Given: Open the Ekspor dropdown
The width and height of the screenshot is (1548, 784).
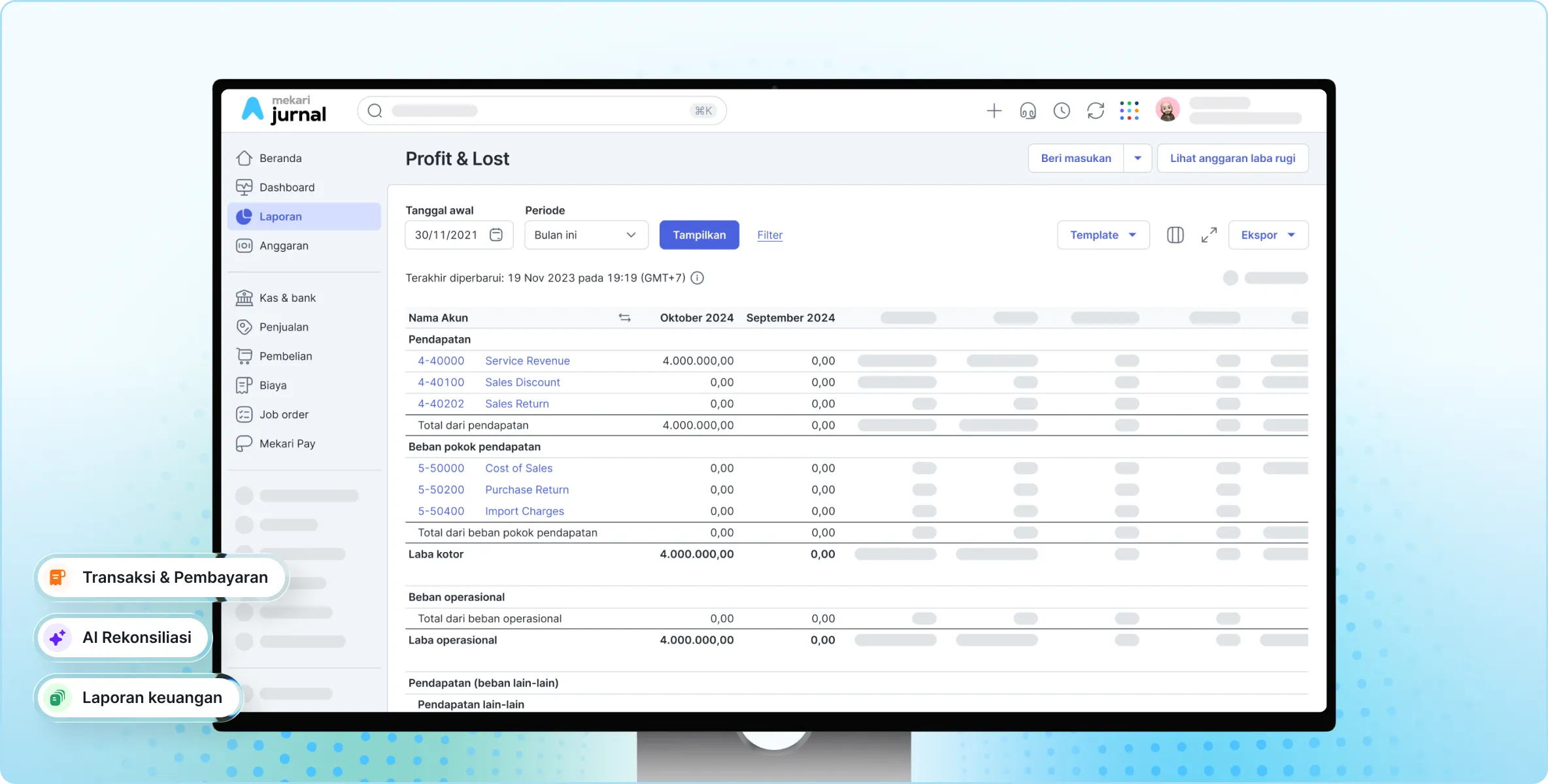Looking at the screenshot, I should coord(1268,235).
